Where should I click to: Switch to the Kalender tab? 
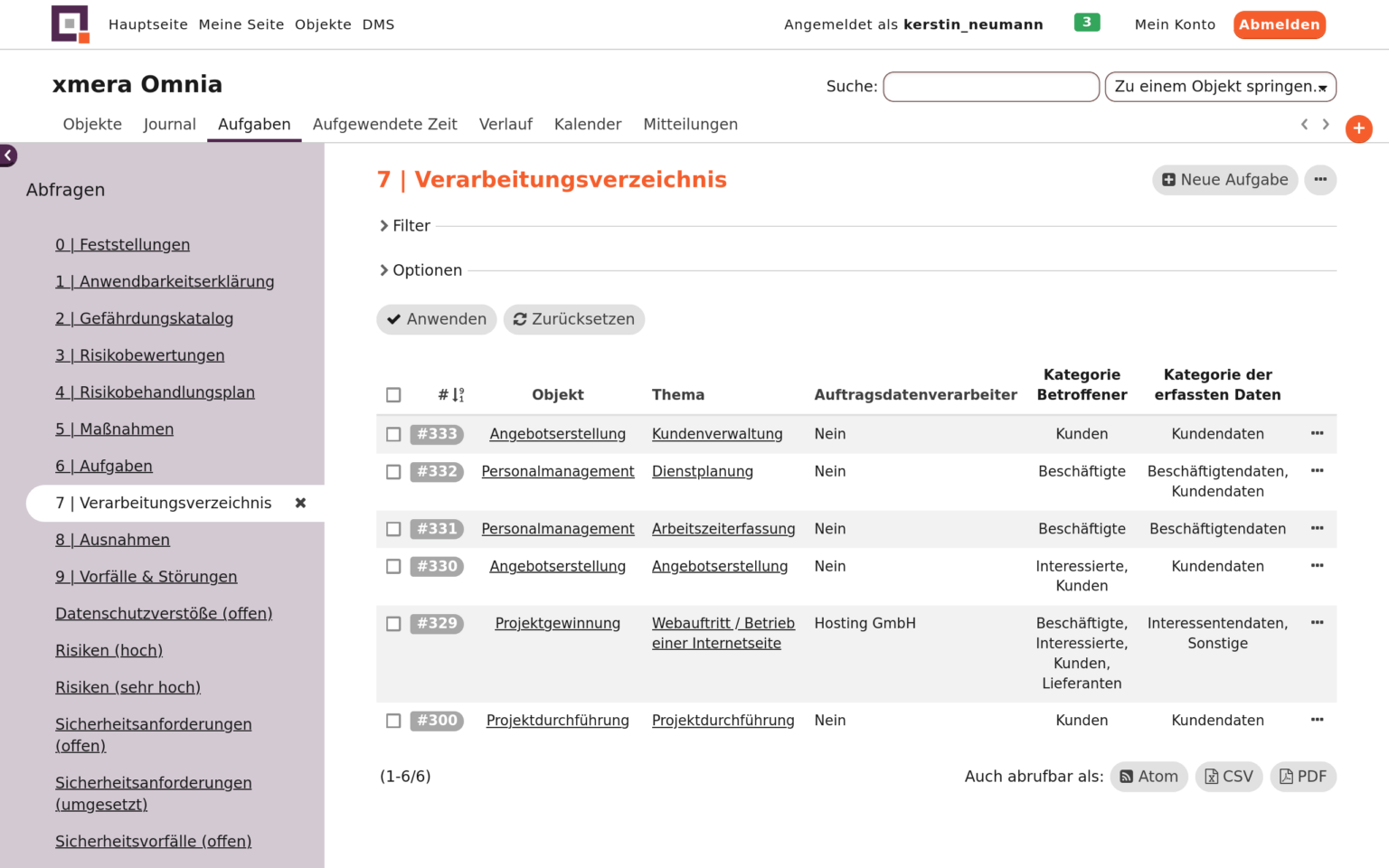point(588,124)
